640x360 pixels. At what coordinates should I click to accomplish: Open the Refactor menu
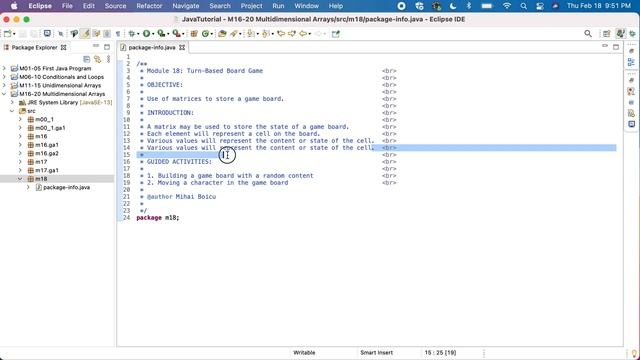click(149, 6)
